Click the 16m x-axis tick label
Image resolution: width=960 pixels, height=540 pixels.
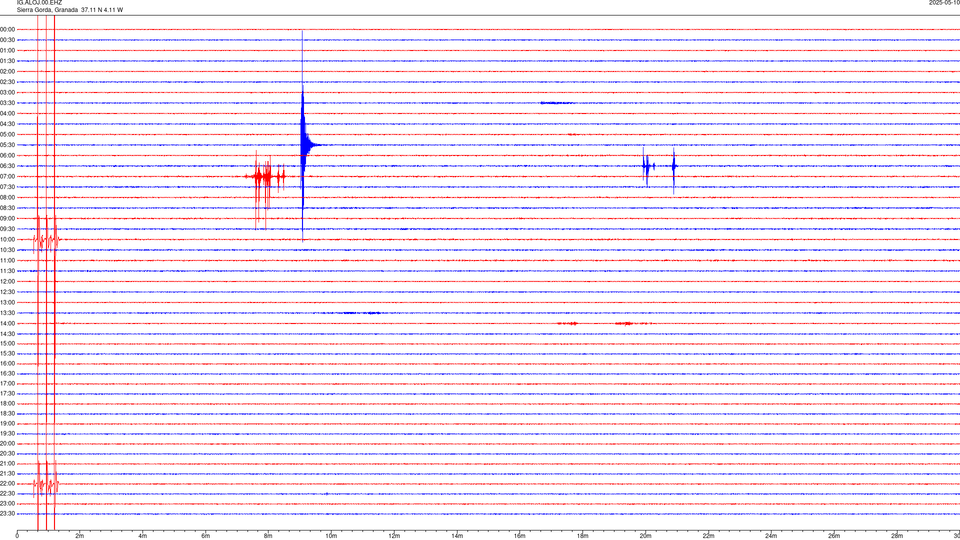tap(520, 536)
